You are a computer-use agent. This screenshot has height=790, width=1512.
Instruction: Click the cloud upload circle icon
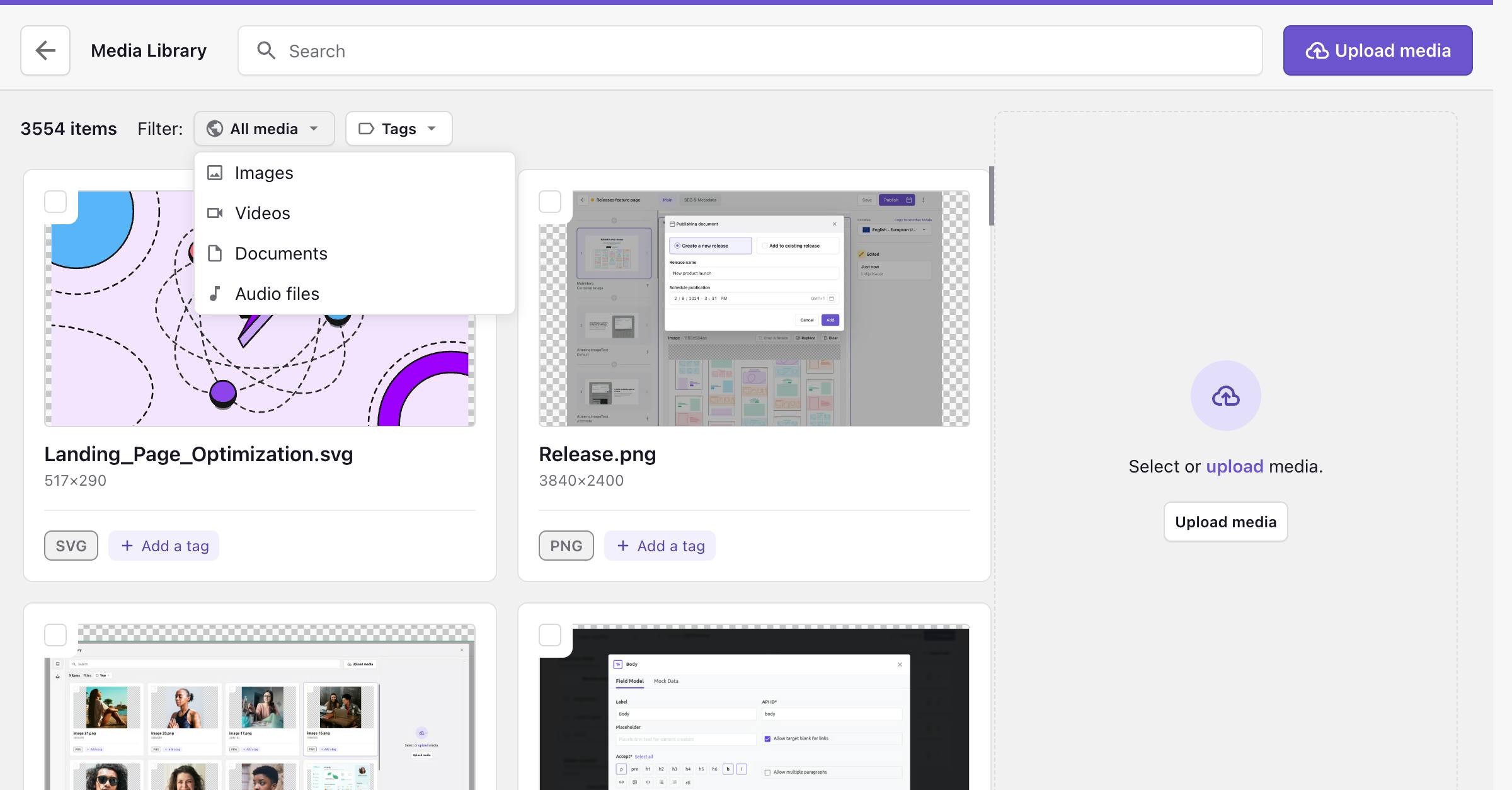click(x=1225, y=396)
